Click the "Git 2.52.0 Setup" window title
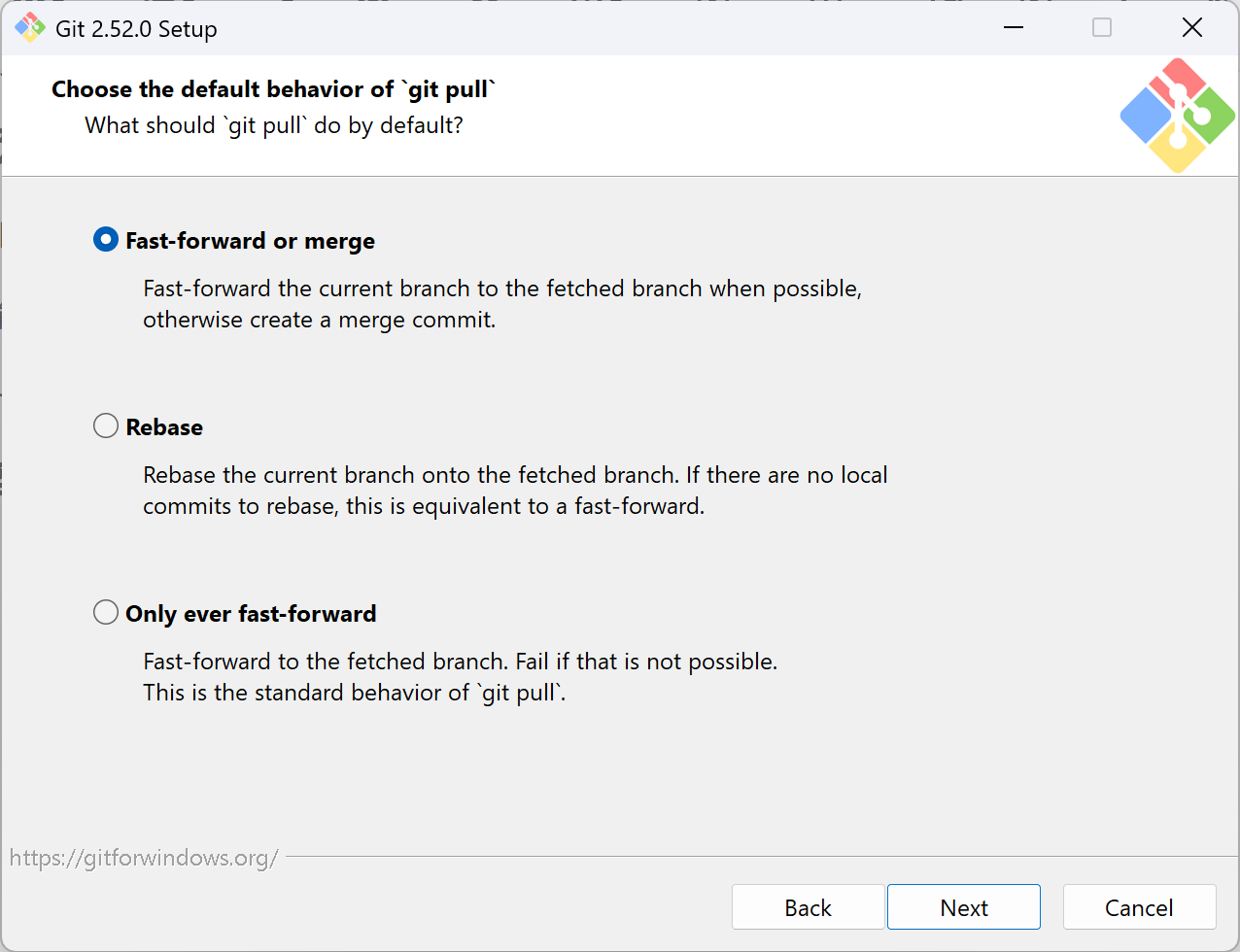1240x952 pixels. coord(136,29)
